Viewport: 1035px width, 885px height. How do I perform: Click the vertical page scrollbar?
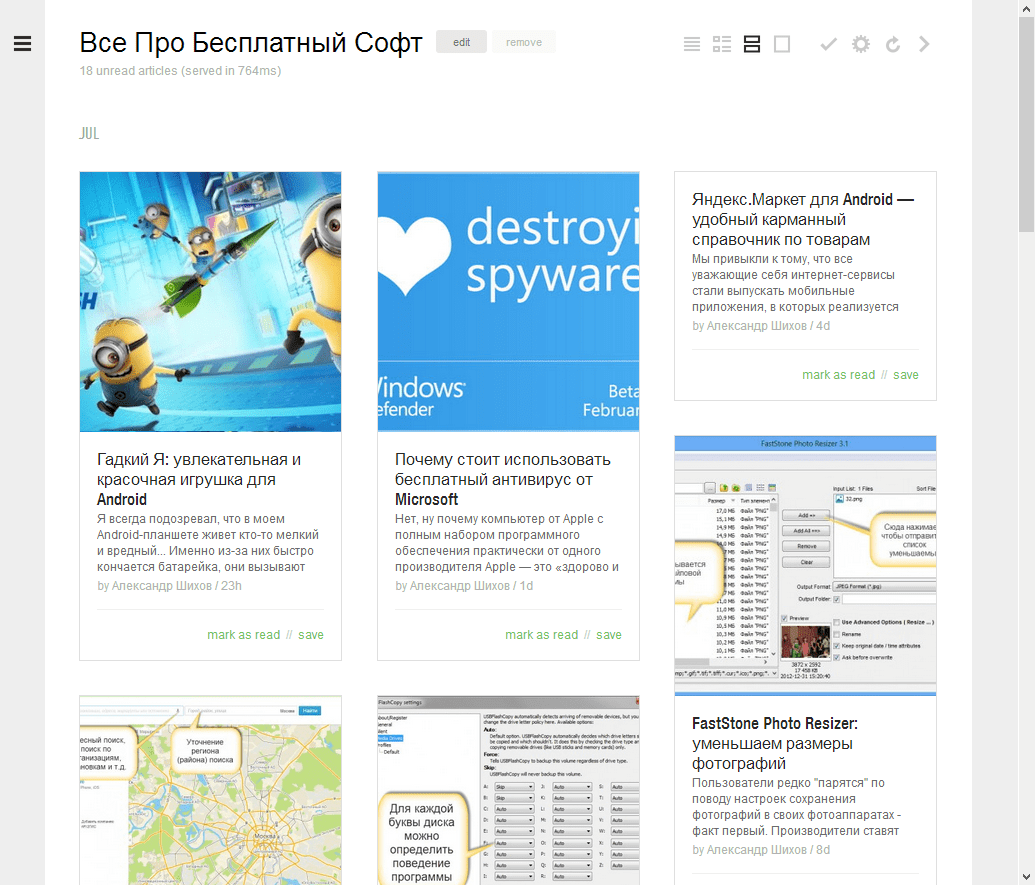[x=1026, y=120]
